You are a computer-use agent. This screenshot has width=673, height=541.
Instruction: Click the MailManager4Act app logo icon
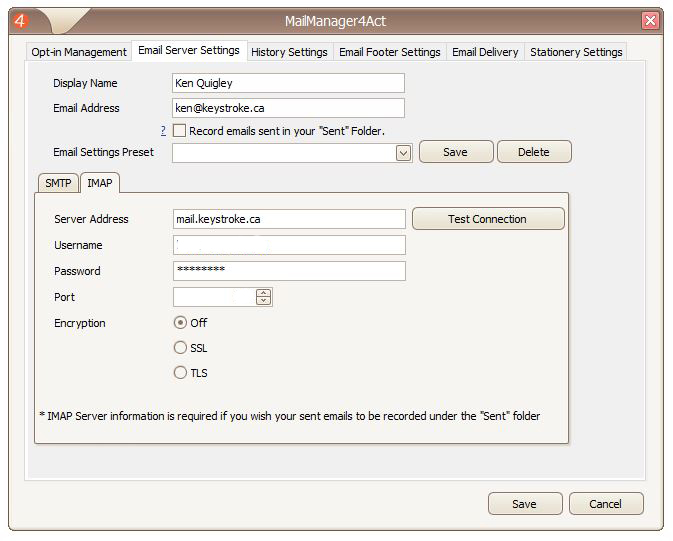pyautogui.click(x=20, y=20)
